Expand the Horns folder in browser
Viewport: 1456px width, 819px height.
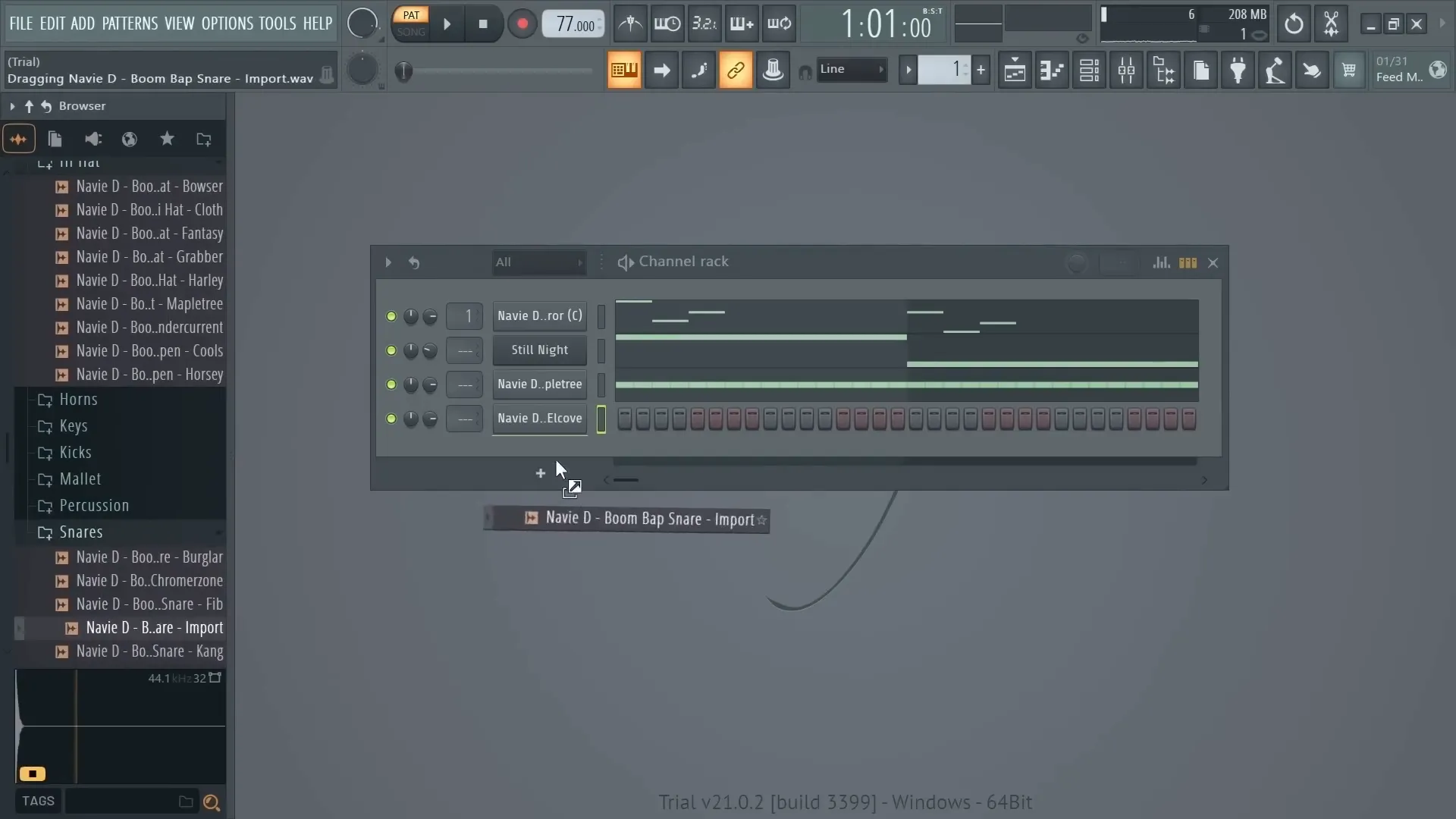point(78,398)
